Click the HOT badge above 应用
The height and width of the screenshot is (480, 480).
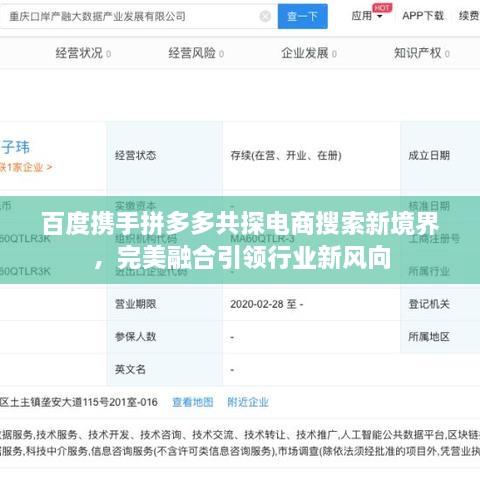pyautogui.click(x=382, y=8)
